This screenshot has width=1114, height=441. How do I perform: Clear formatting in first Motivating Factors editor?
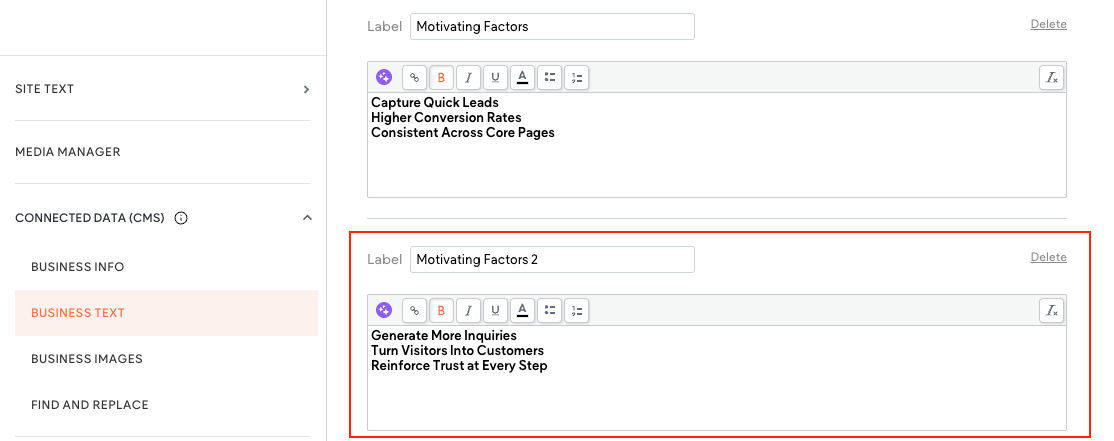[x=1051, y=77]
